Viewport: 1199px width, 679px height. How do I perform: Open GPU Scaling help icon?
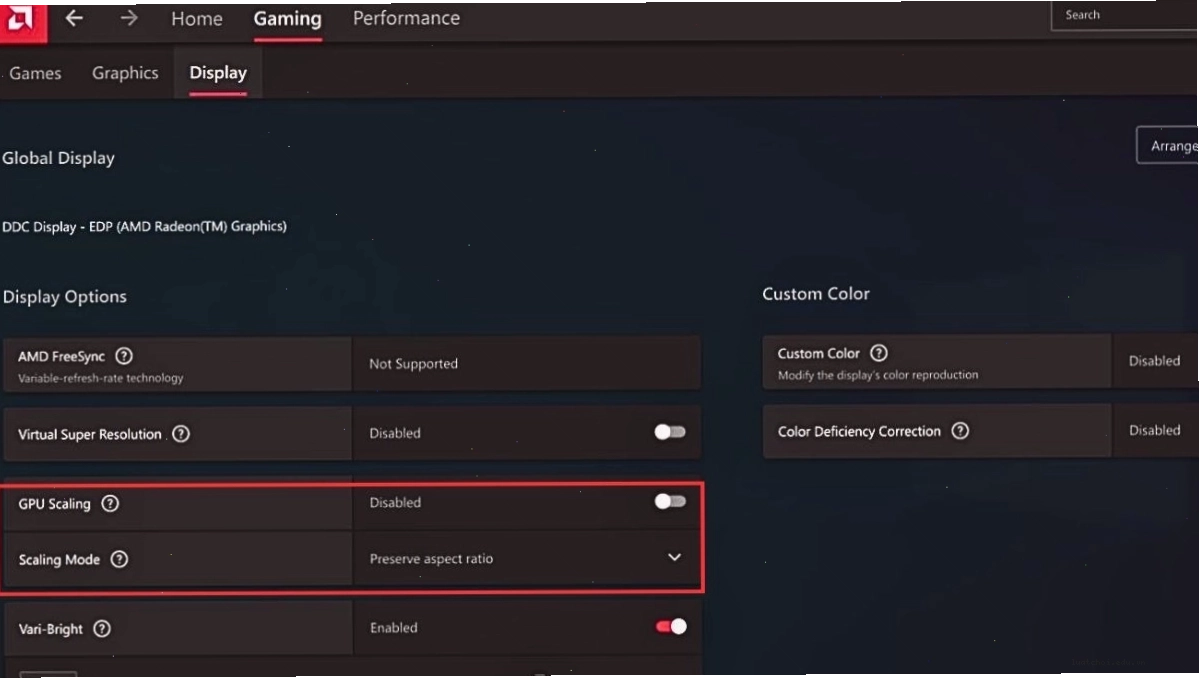click(x=110, y=503)
